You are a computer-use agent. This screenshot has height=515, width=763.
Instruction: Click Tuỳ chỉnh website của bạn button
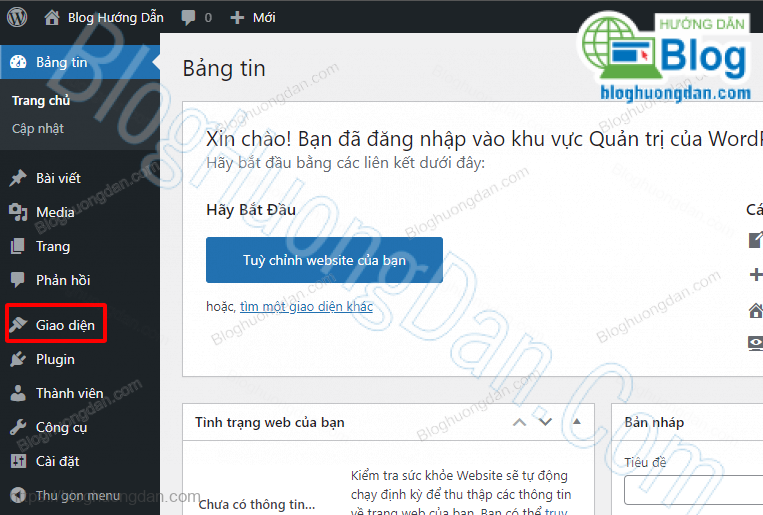[324, 260]
